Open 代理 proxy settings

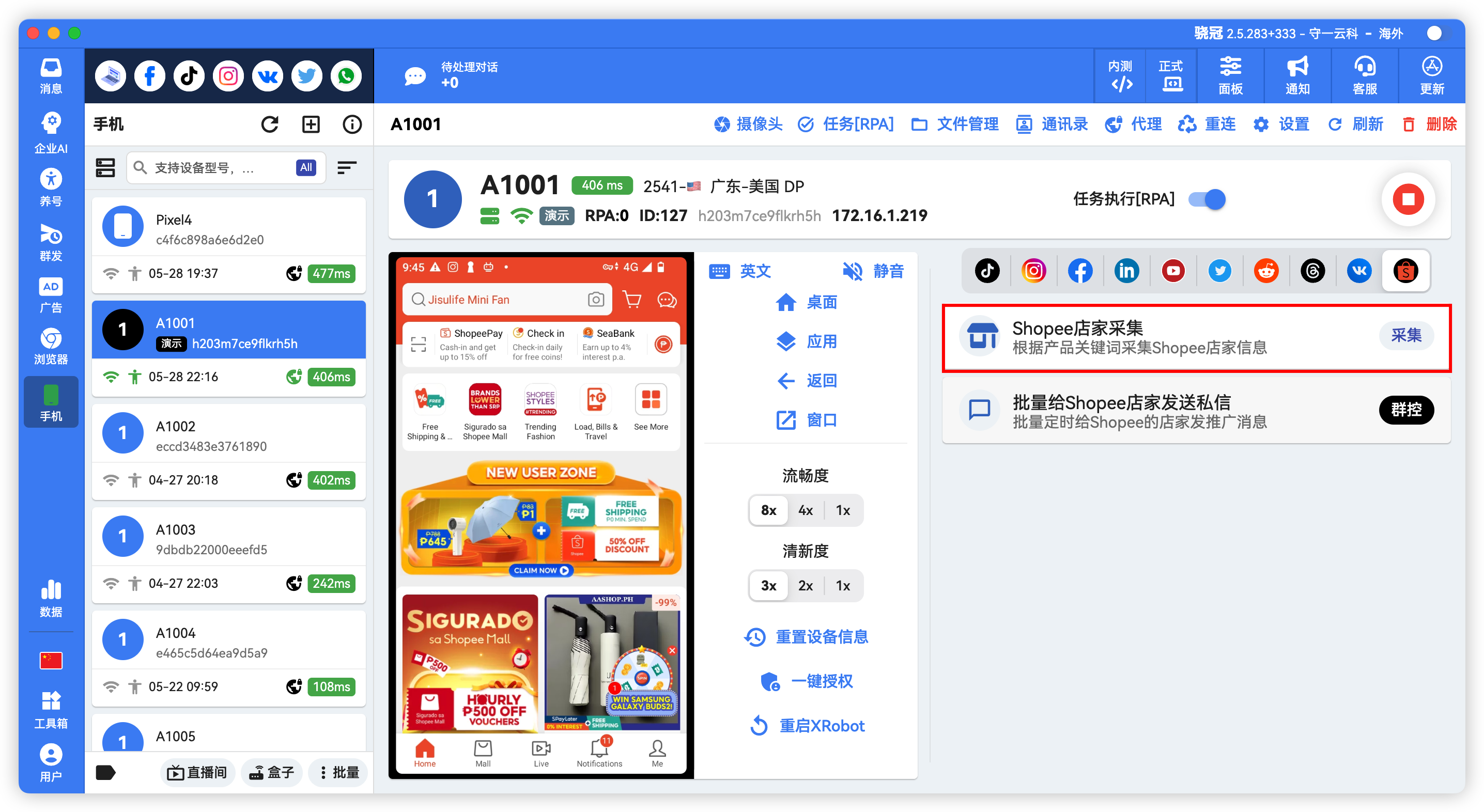point(1134,124)
